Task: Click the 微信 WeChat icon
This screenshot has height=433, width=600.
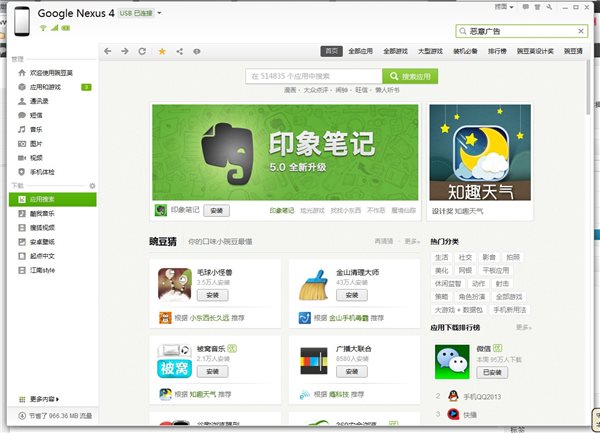Action: (x=452, y=362)
